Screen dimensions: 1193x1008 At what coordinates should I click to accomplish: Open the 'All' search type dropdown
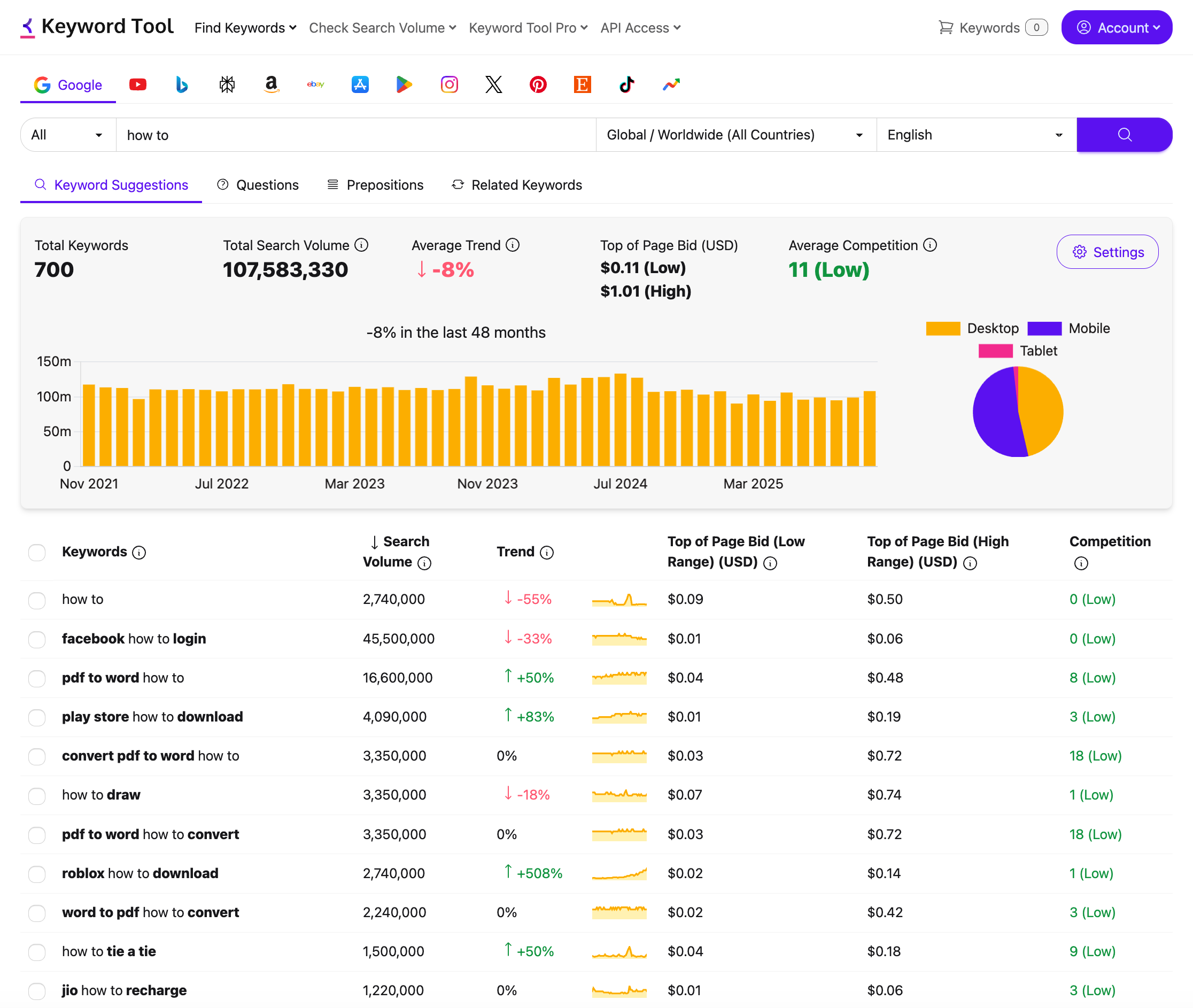[x=67, y=135]
